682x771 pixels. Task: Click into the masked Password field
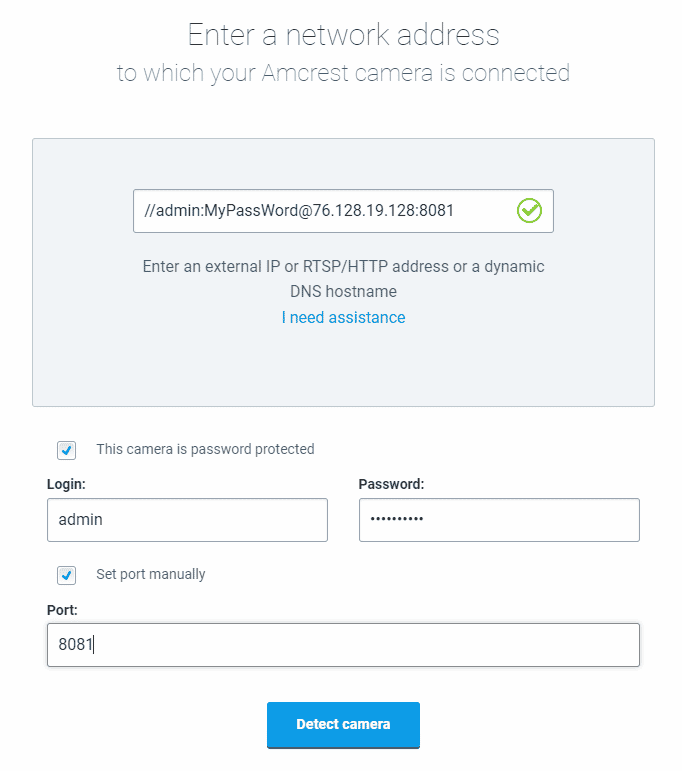point(498,520)
